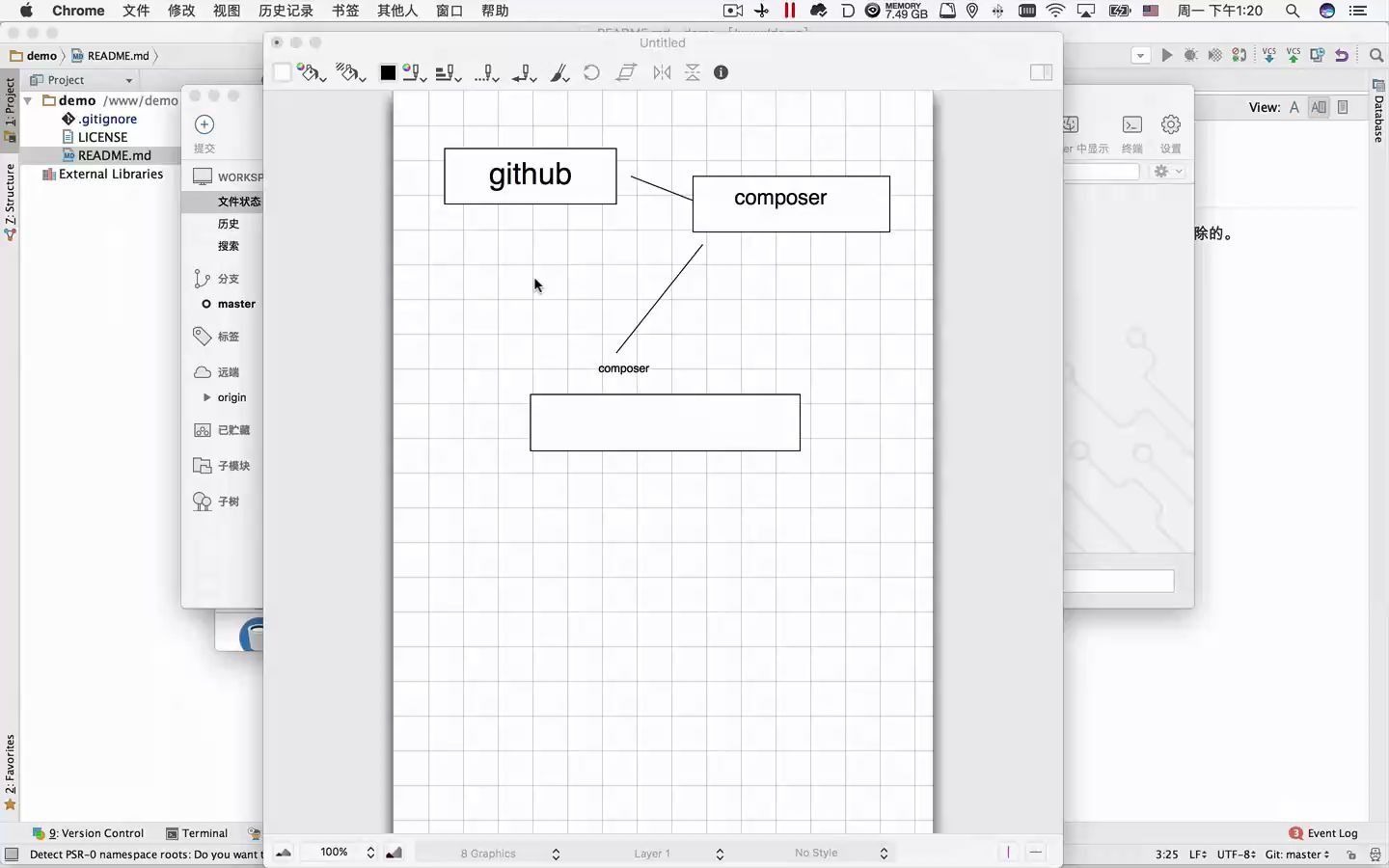The height and width of the screenshot is (868, 1389).
Task: Open the 历史记录 menu in menu bar
Action: 286,11
